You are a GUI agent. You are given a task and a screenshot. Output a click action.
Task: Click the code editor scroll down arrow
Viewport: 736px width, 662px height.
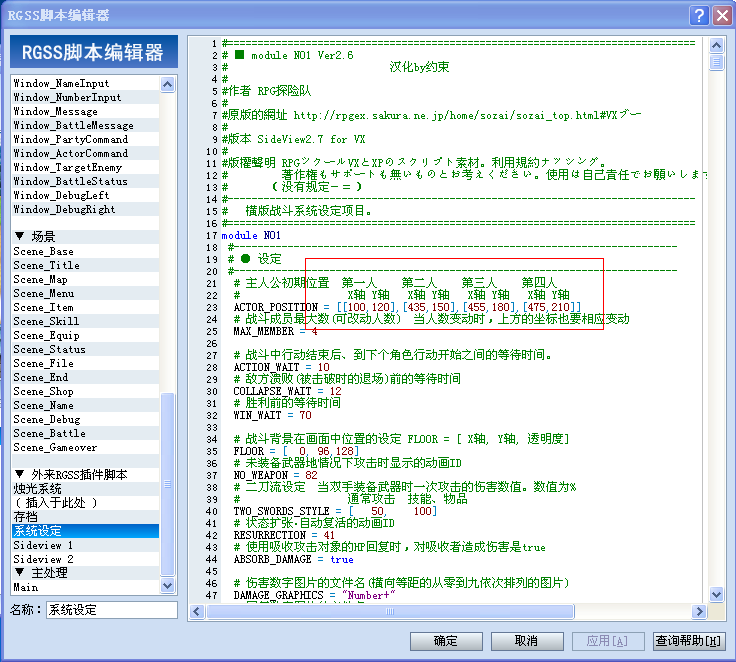coord(716,594)
